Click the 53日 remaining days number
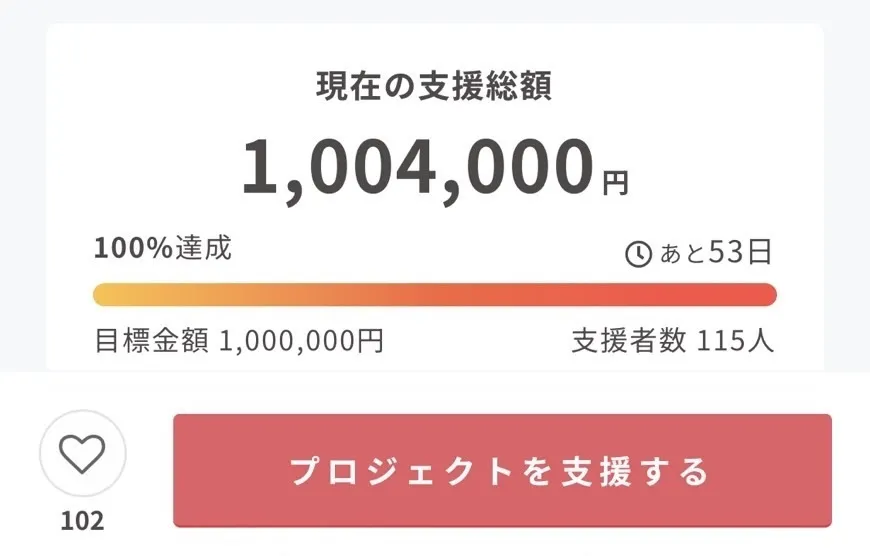 740,253
